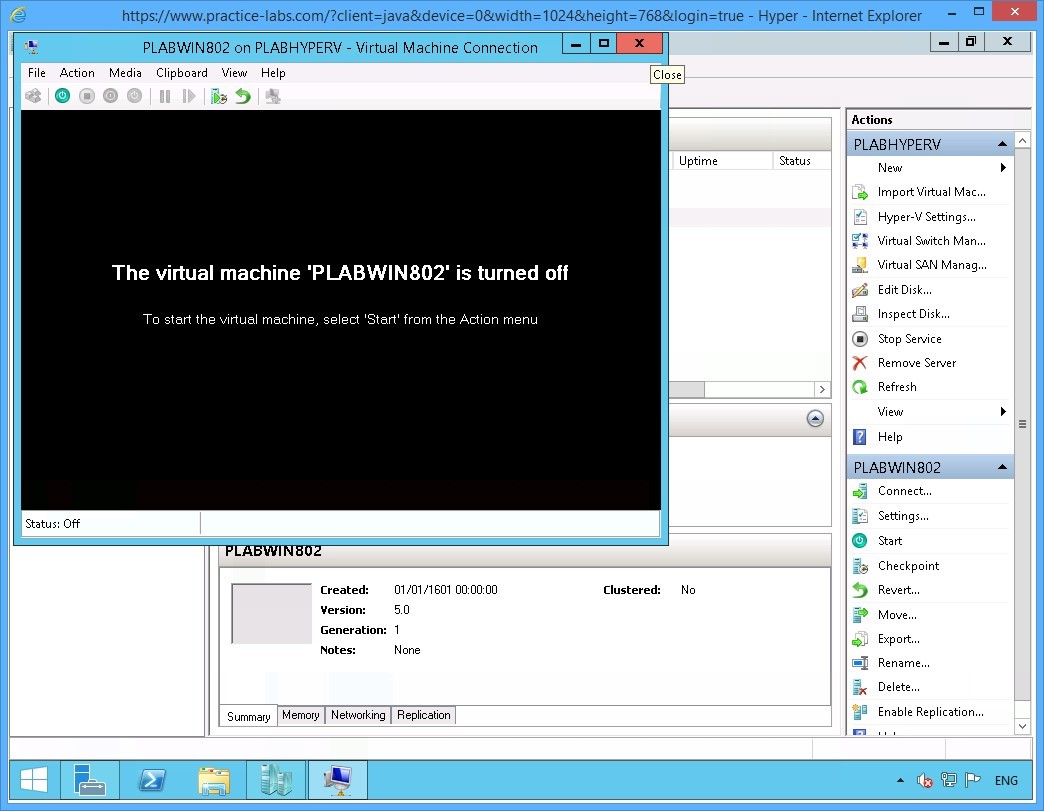Viewport: 1044px width, 811px height.
Task: Collapse the PLABHYPERV actions section
Action: coord(1003,142)
